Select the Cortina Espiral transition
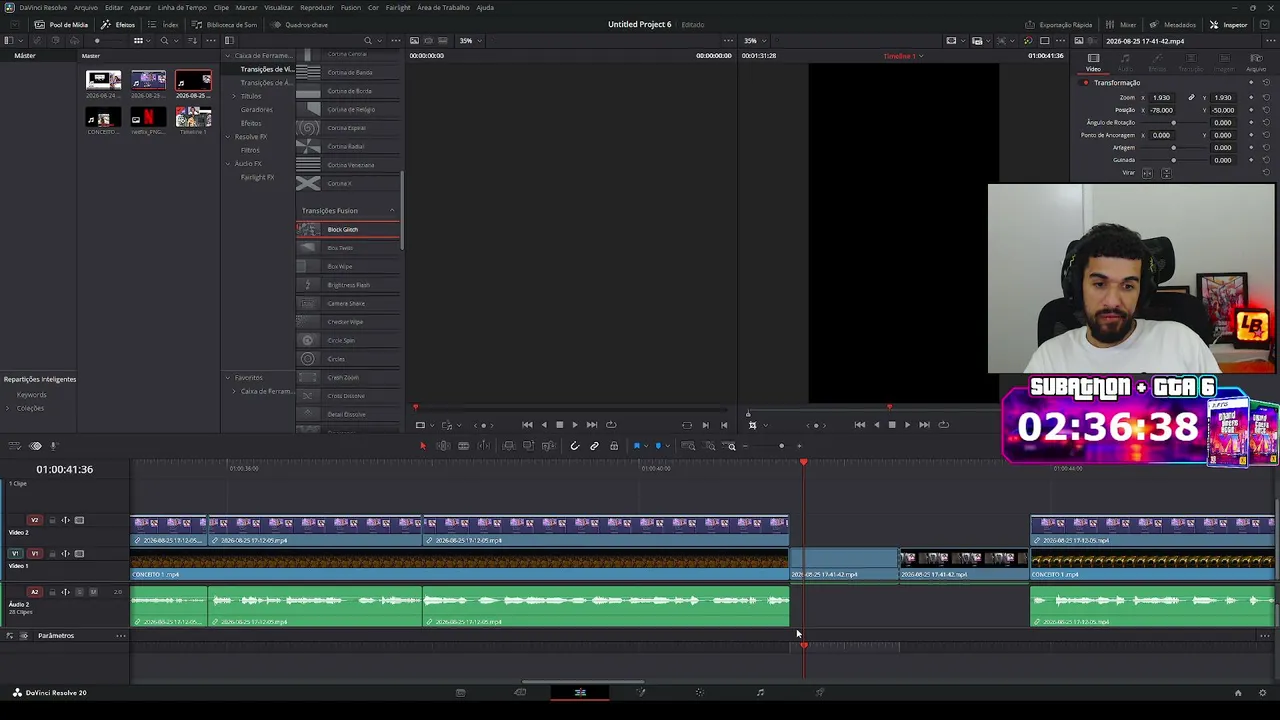 point(348,128)
